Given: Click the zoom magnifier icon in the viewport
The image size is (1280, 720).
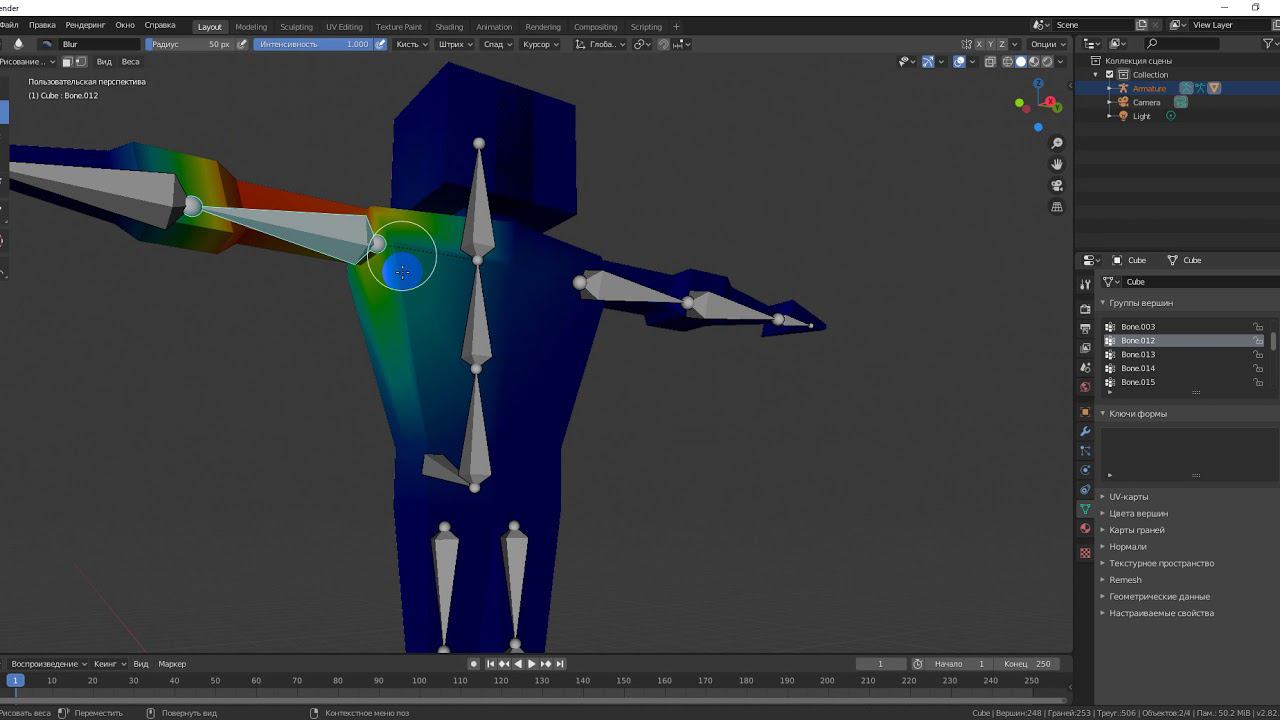Looking at the screenshot, I should pyautogui.click(x=1057, y=144).
